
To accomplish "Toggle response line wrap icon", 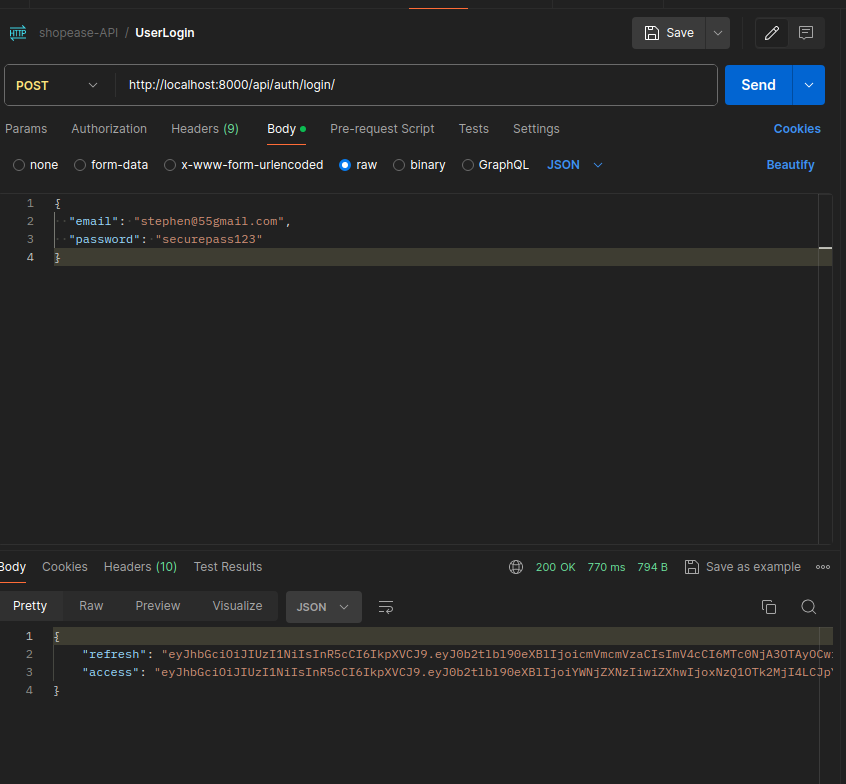I will pos(386,607).
